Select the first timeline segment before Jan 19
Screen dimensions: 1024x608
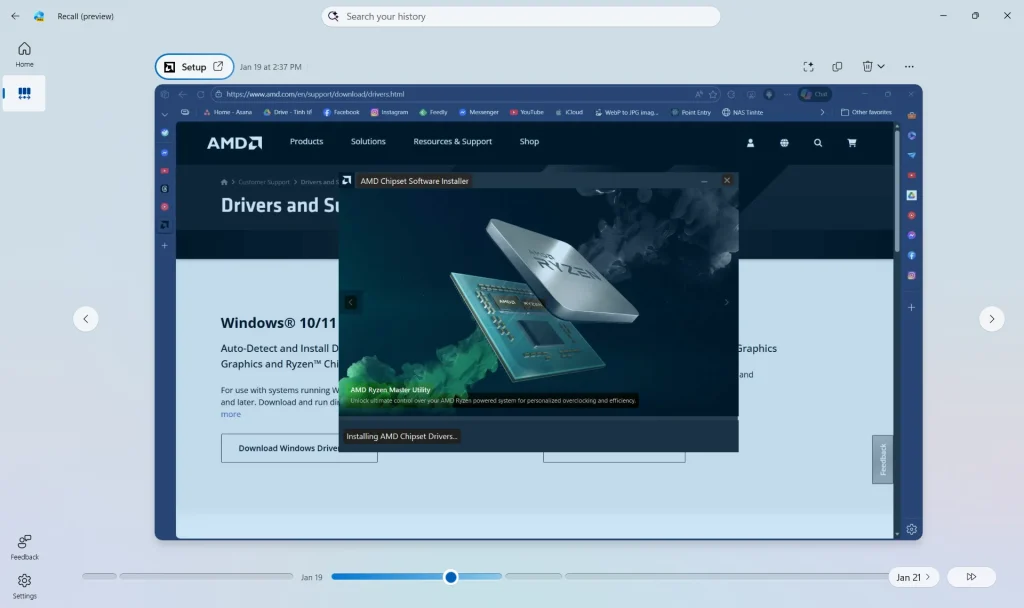coord(99,576)
